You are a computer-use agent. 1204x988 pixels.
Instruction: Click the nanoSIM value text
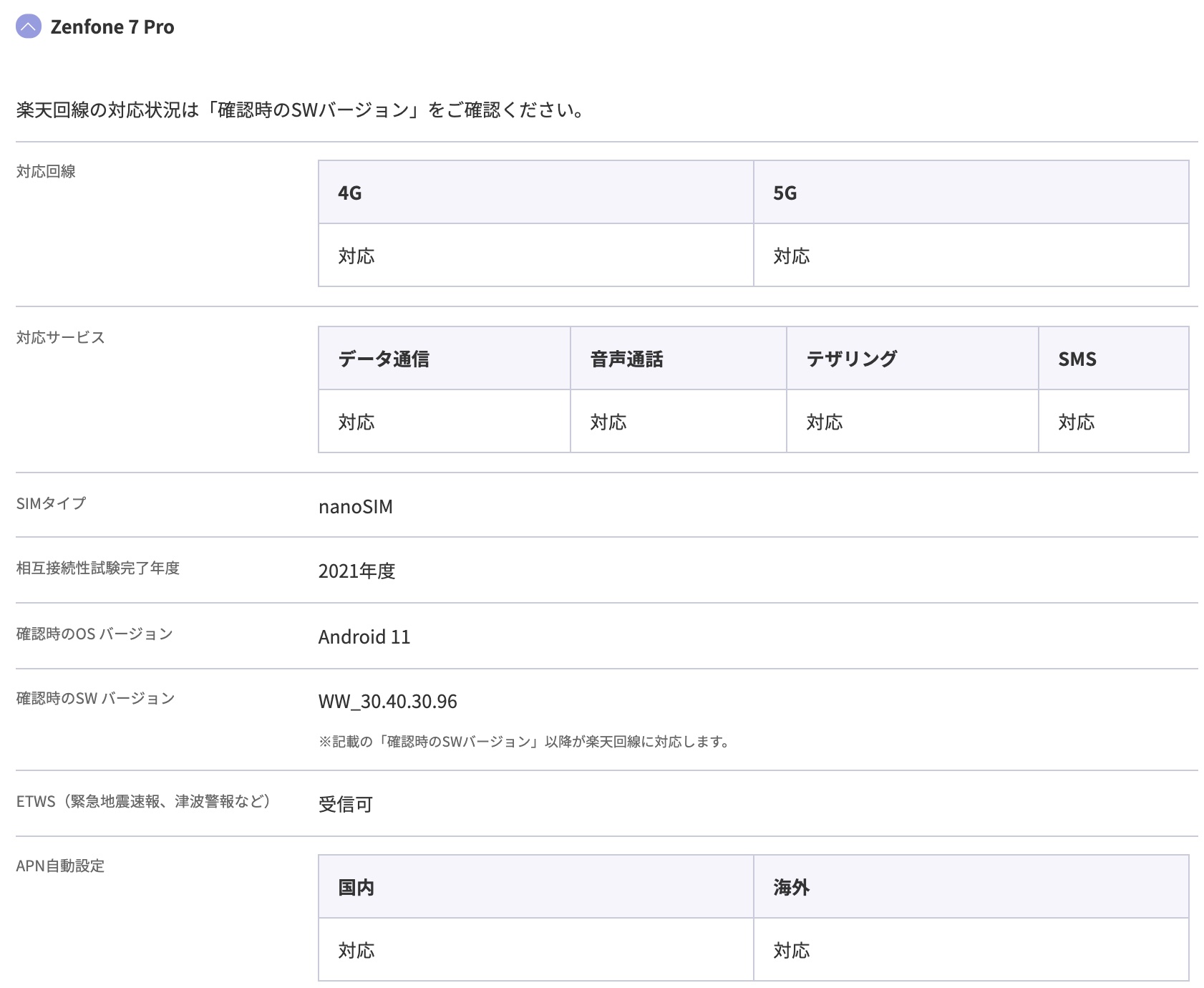pos(356,507)
